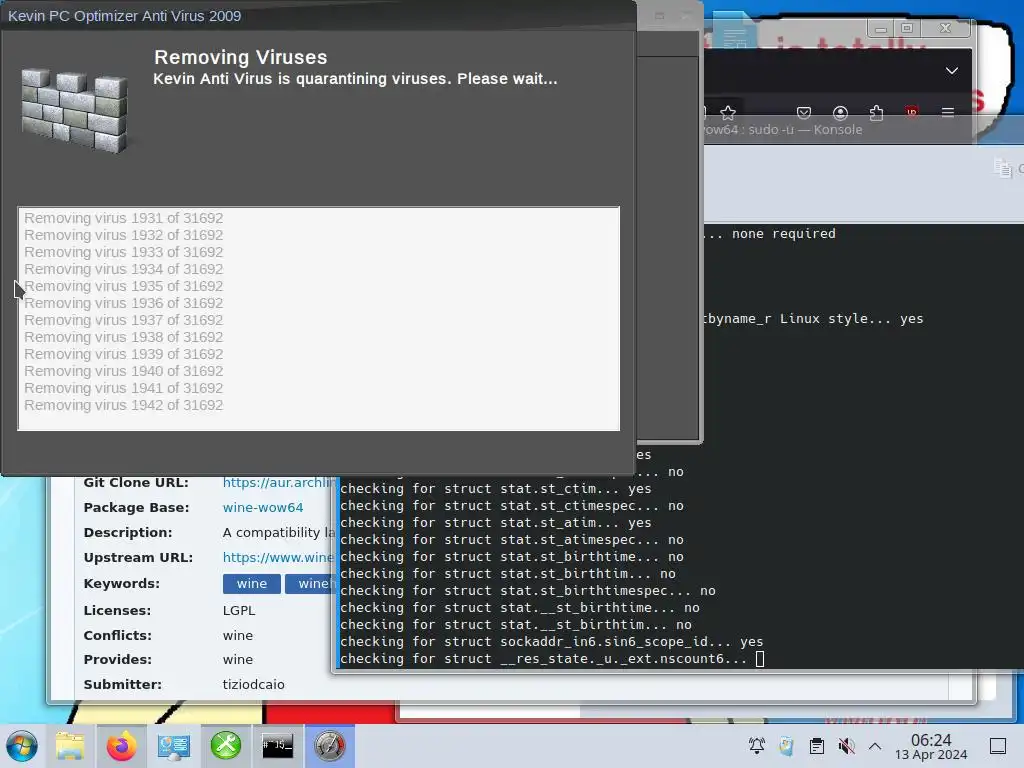
Task: Open the Git Clone URL link
Action: (x=278, y=483)
